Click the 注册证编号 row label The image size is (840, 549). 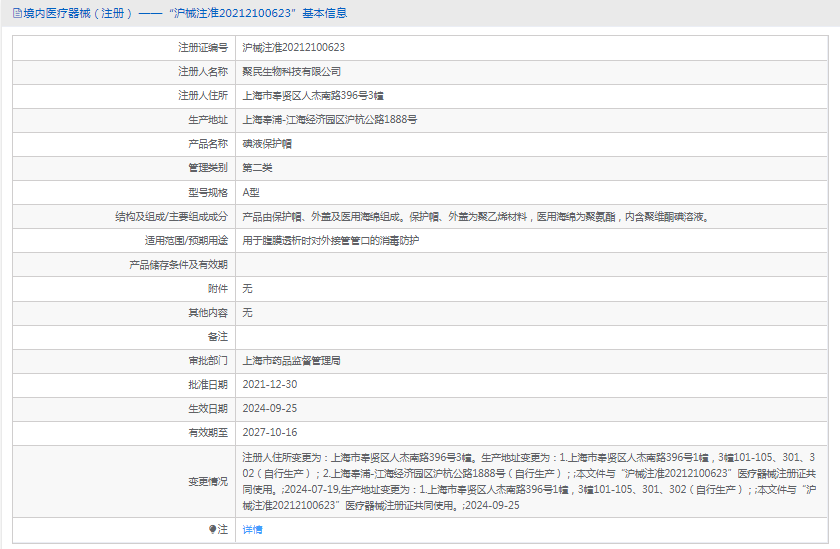[x=203, y=48]
